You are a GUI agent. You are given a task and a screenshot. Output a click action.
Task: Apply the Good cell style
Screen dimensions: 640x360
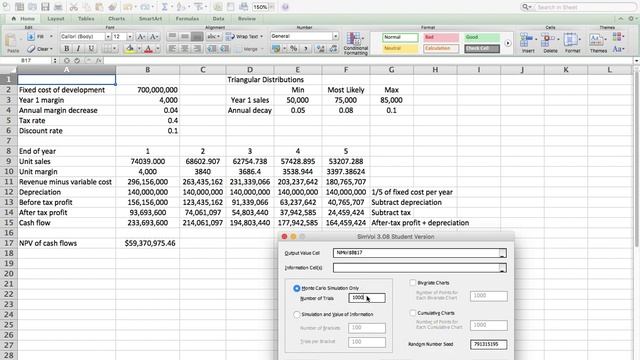tap(482, 38)
